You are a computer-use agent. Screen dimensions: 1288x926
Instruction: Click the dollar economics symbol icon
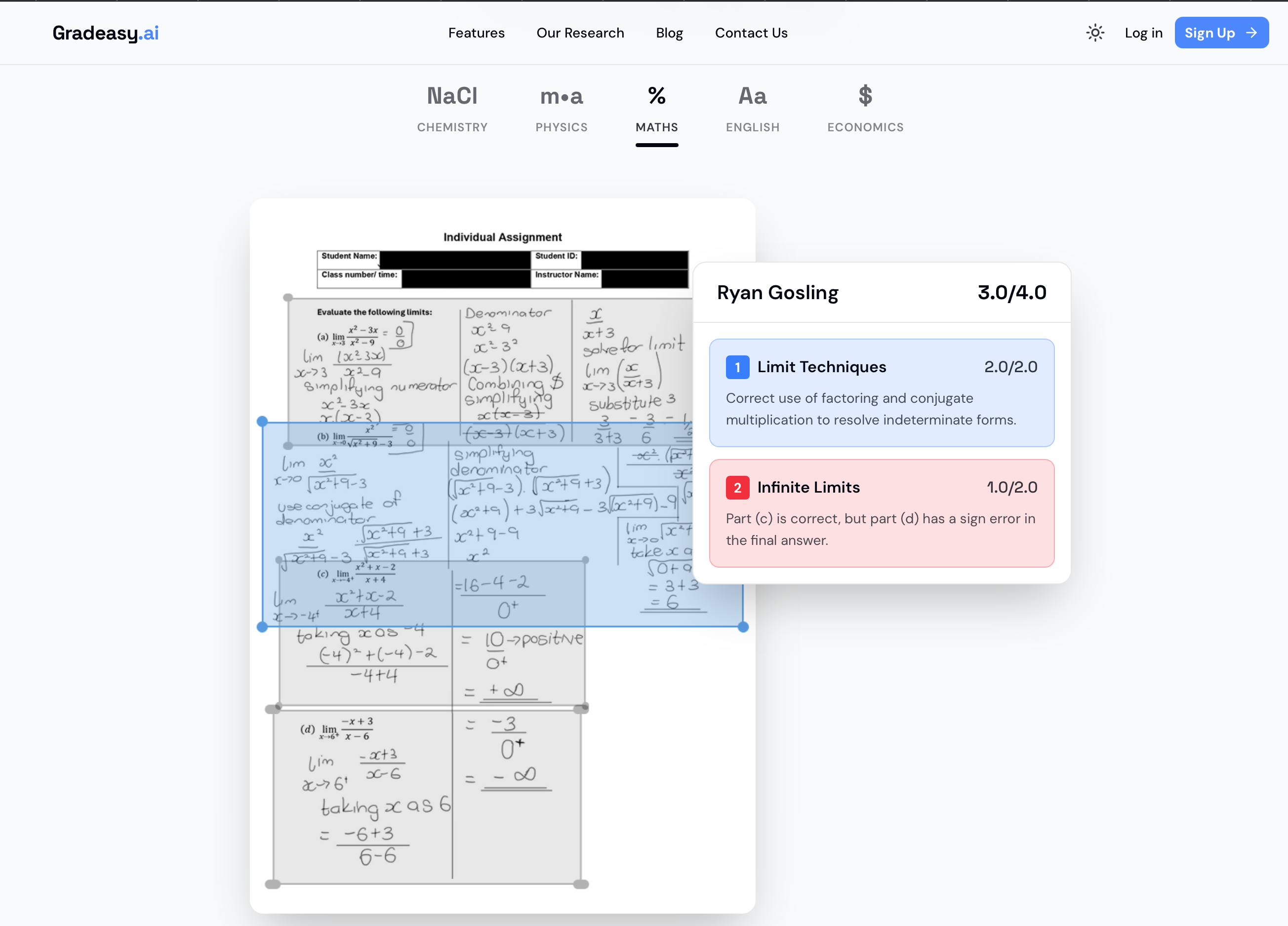(865, 96)
